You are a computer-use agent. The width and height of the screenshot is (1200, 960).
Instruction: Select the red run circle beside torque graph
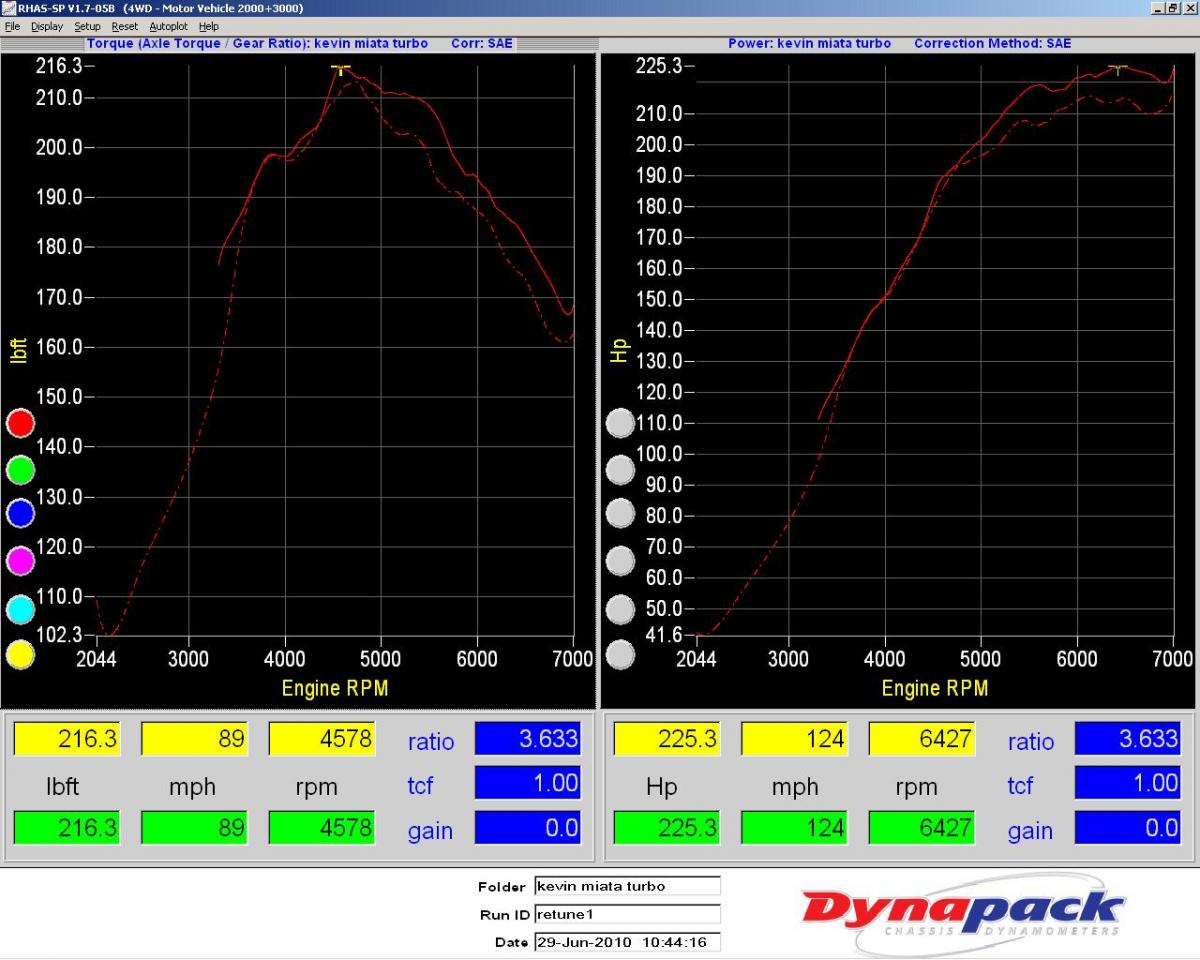click(20, 423)
